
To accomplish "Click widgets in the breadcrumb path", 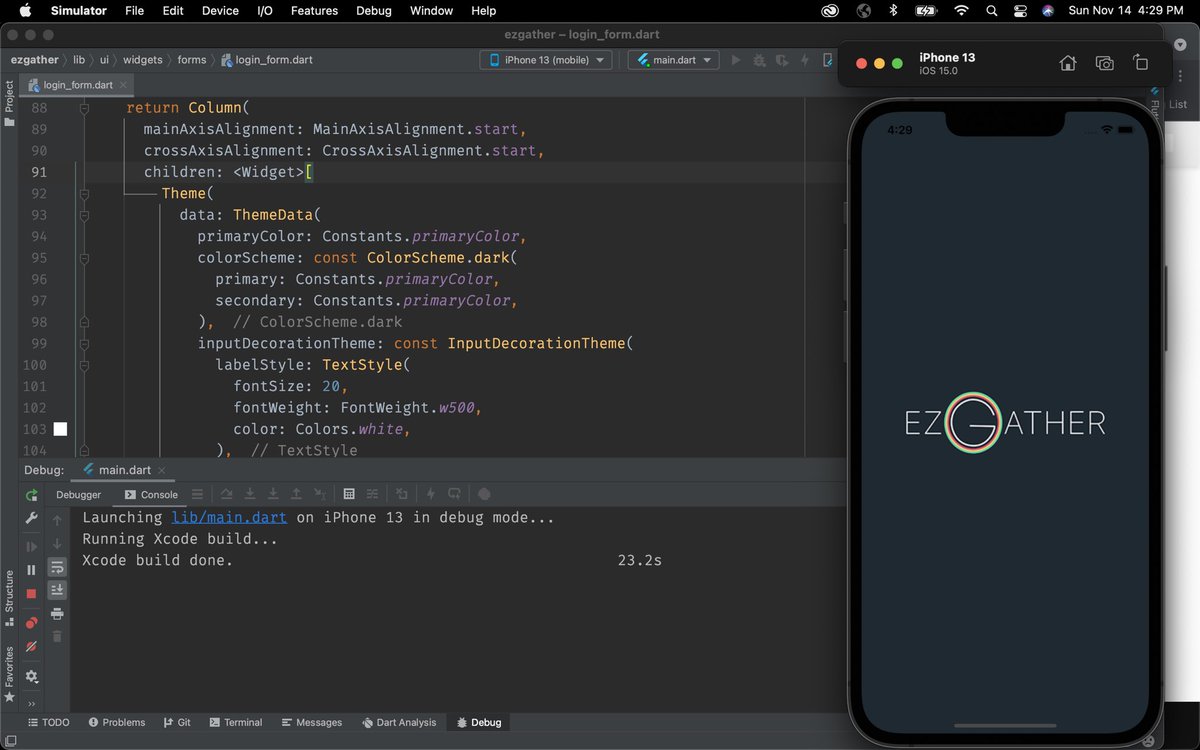I will point(143,60).
